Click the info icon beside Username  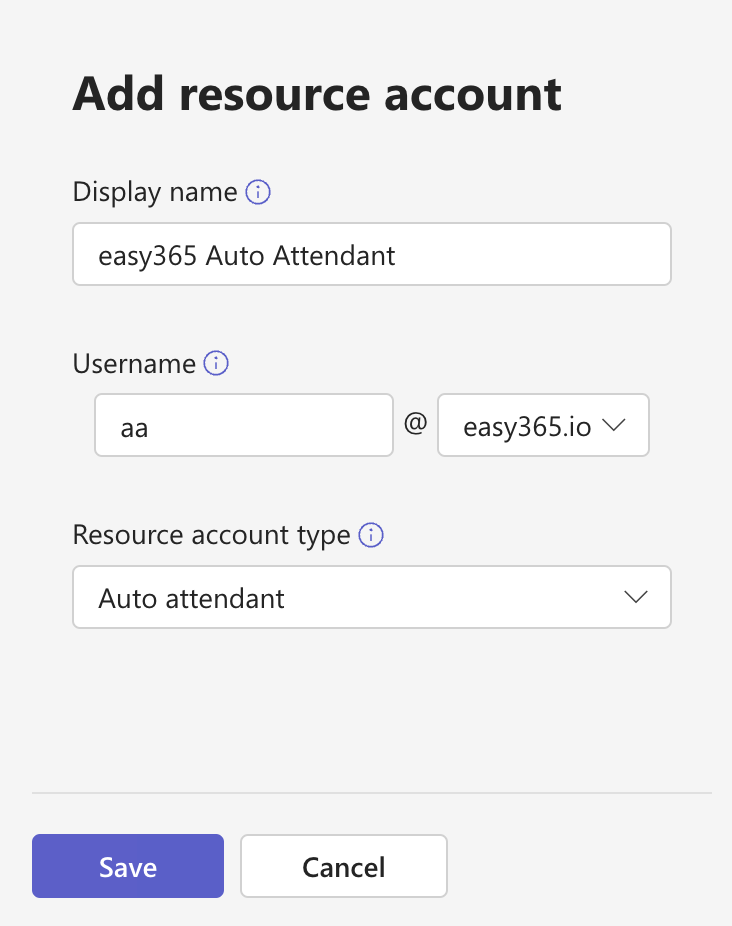[x=215, y=363]
